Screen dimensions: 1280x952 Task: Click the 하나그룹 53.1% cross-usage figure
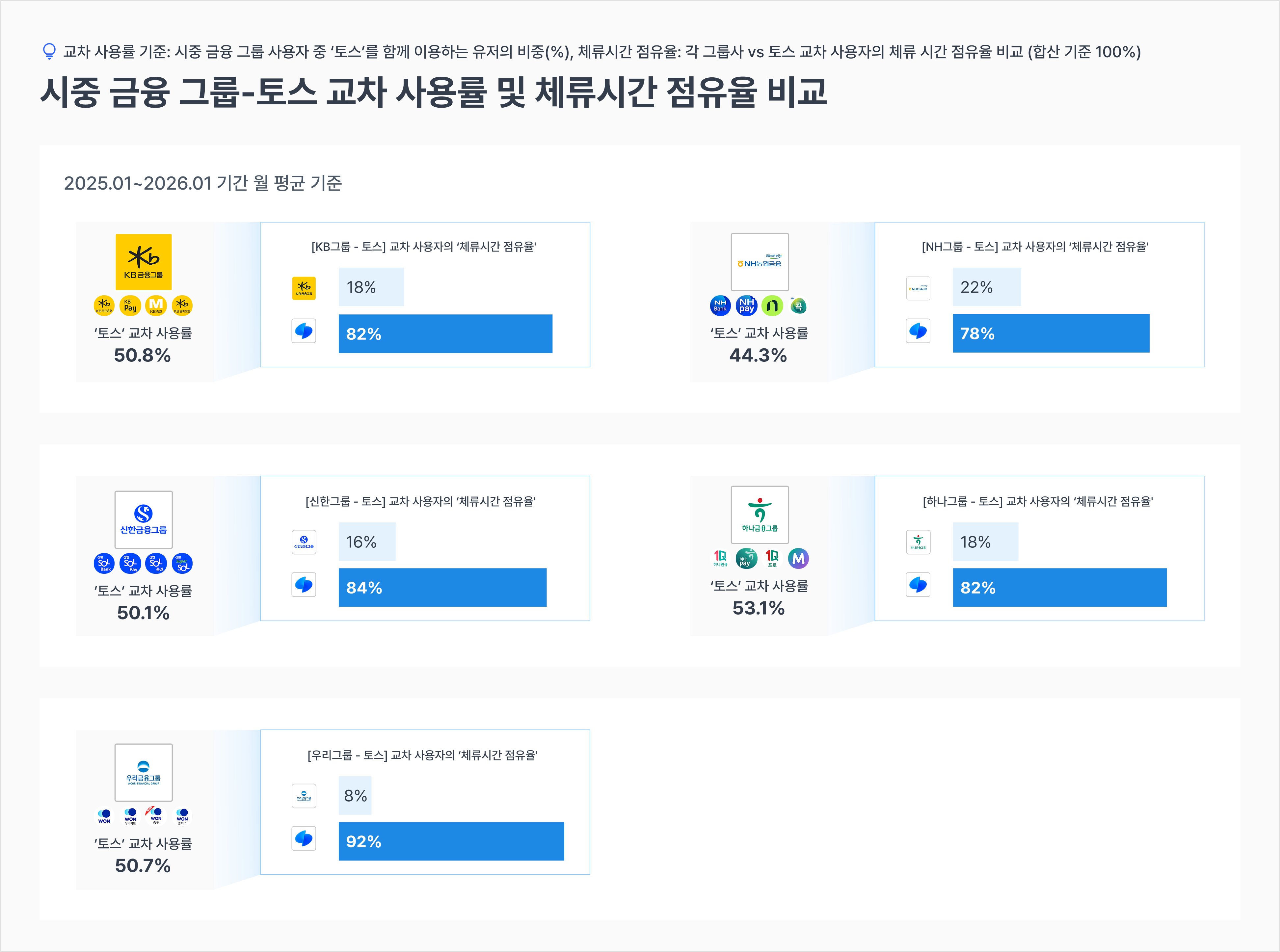click(x=759, y=608)
